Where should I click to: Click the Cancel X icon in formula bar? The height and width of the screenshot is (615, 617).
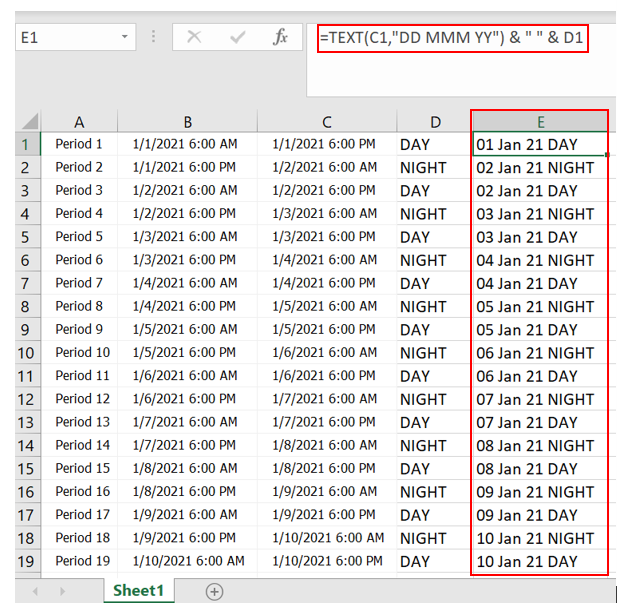194,37
